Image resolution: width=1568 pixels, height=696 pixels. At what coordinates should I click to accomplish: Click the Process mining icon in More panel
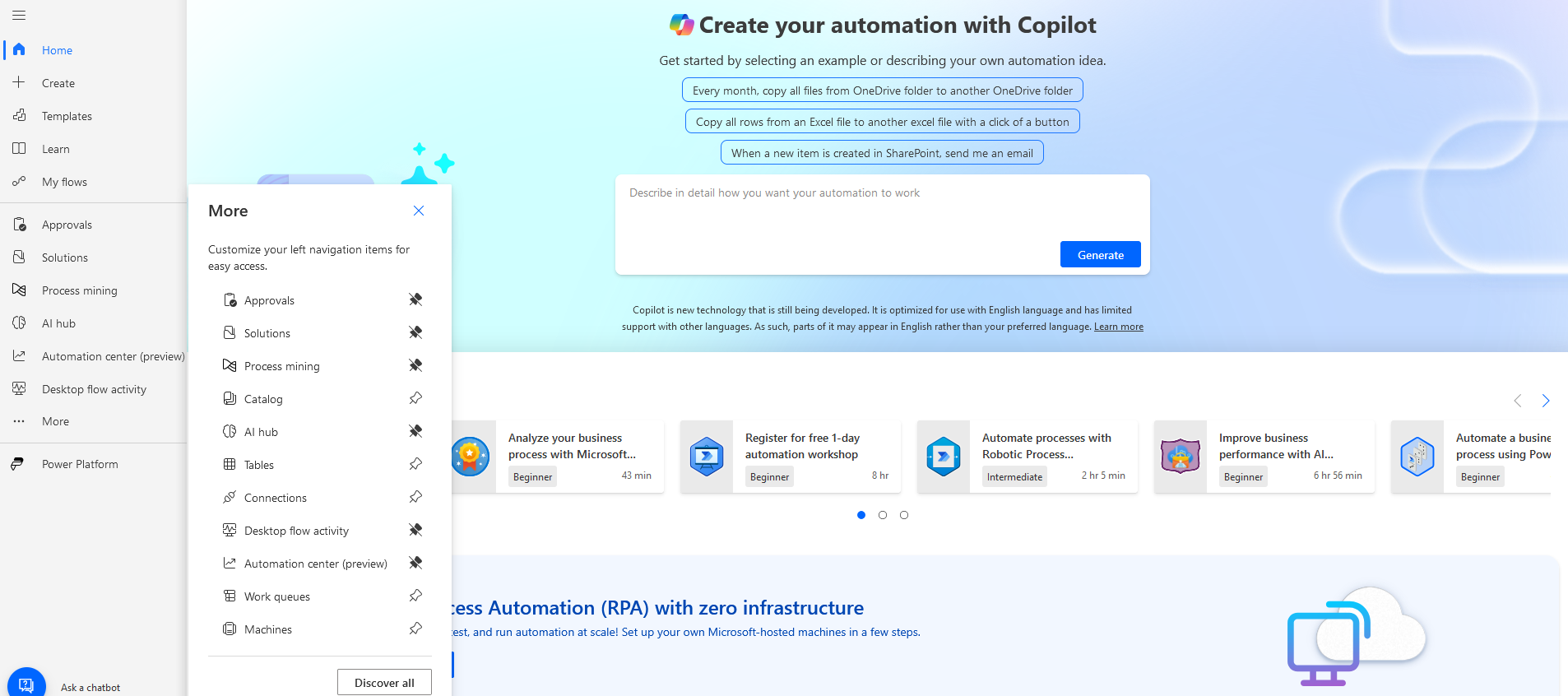tap(230, 365)
